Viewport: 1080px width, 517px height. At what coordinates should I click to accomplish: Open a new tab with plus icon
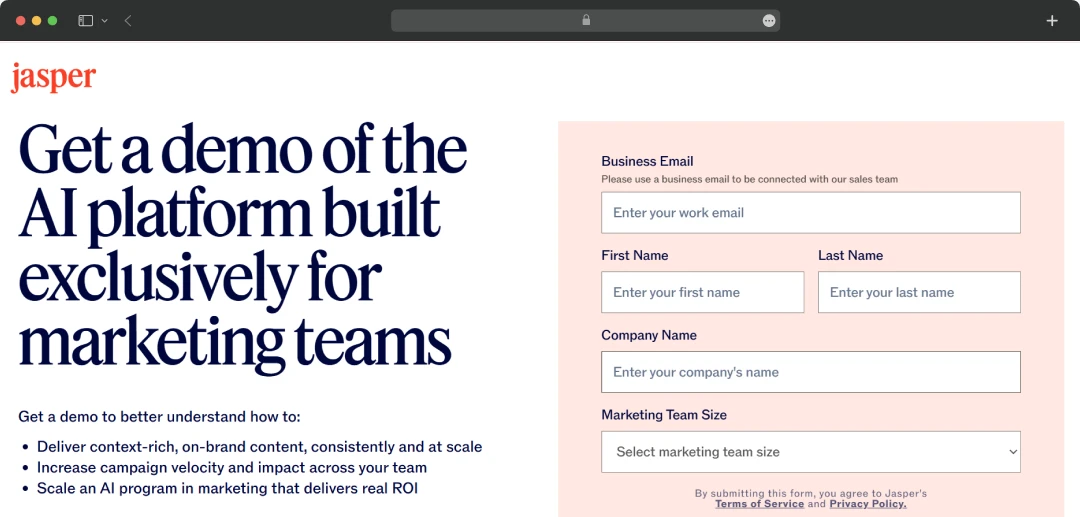1052,21
